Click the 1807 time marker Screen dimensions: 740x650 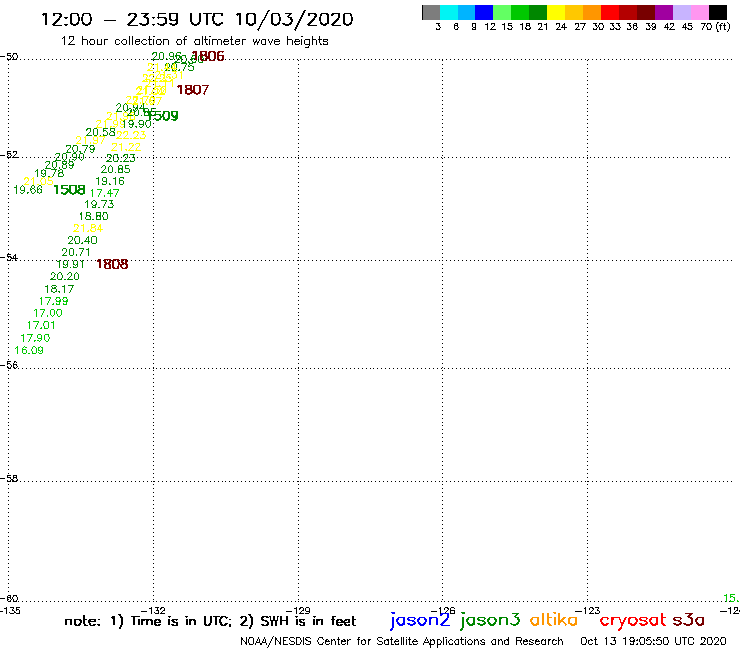click(193, 90)
